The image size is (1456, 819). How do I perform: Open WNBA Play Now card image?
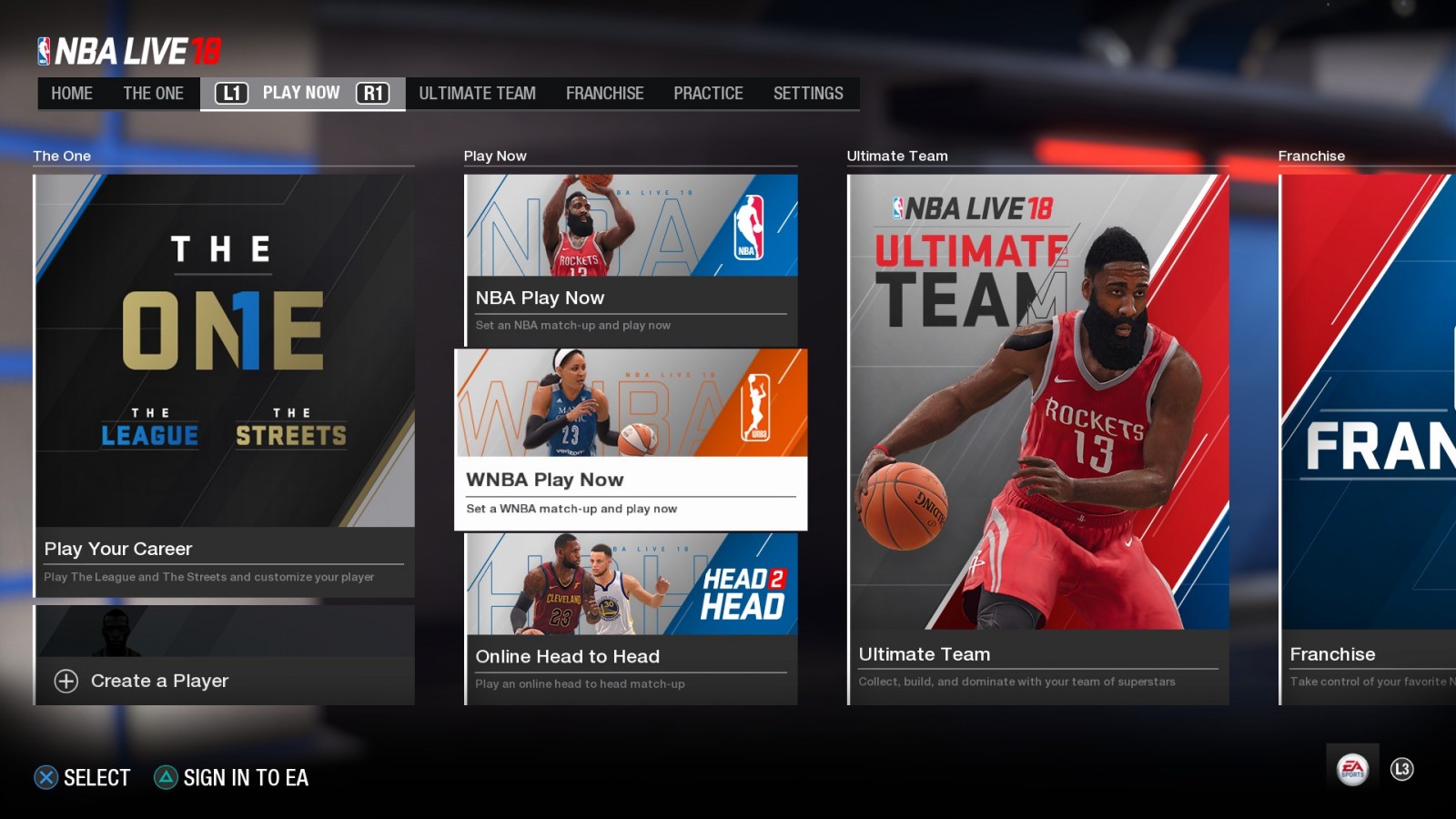(631, 403)
